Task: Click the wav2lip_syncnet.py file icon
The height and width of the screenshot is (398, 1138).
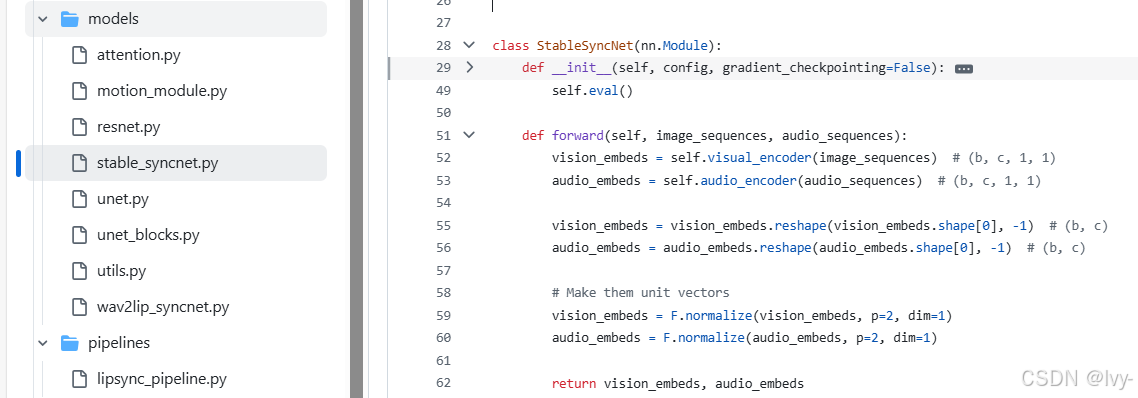Action: 80,306
